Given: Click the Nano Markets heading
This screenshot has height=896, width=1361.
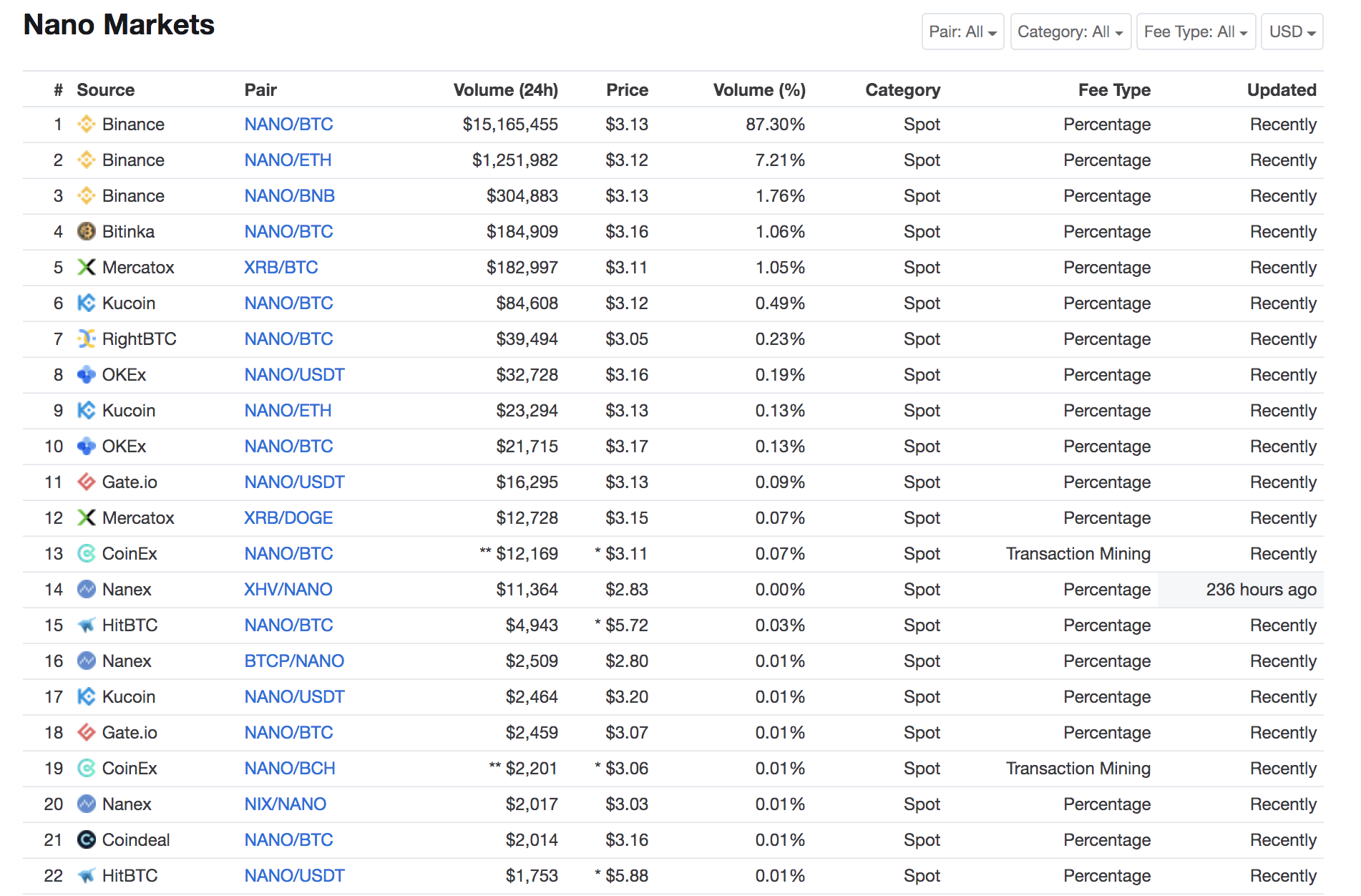Looking at the screenshot, I should pyautogui.click(x=119, y=25).
